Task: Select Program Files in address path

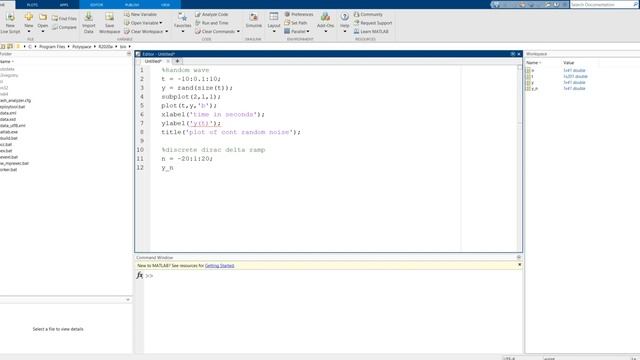Action: coord(52,47)
